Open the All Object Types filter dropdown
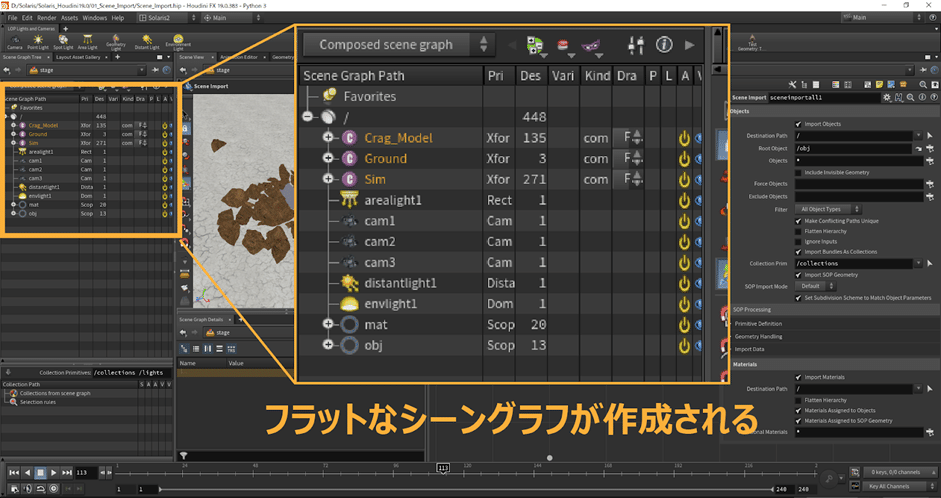941x498 pixels. pos(828,209)
